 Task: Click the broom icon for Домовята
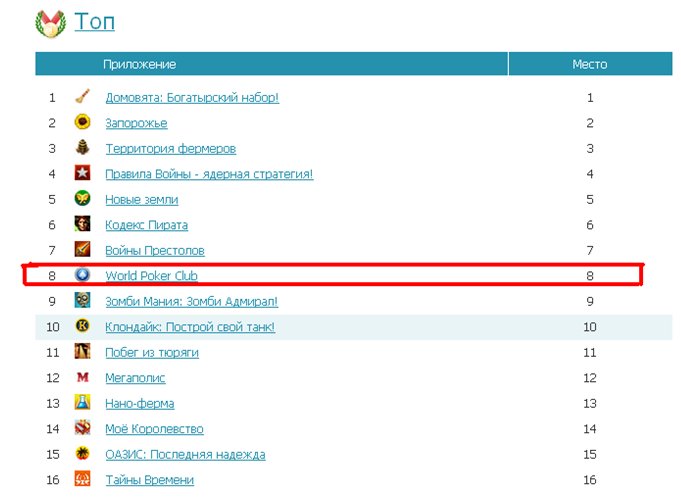[x=83, y=97]
